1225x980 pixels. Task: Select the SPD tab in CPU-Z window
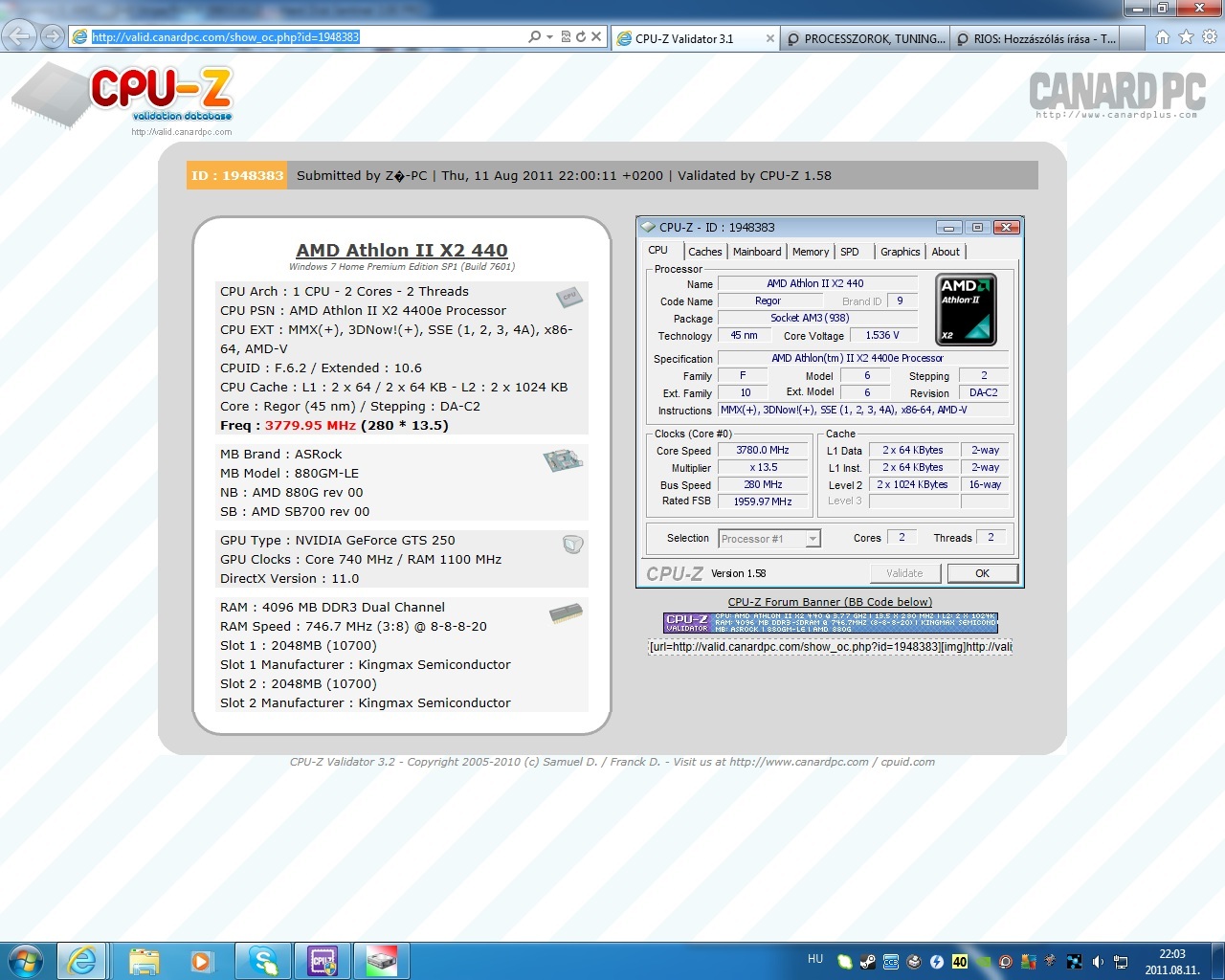point(850,252)
